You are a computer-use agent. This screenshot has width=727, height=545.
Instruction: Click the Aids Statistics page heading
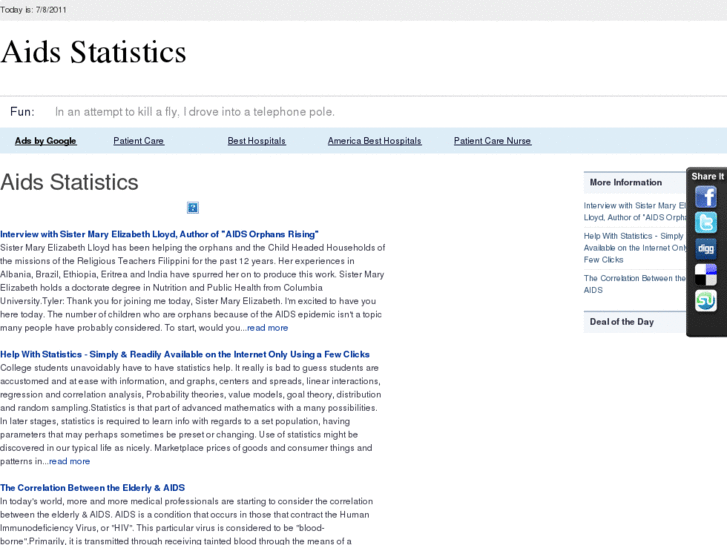click(x=69, y=182)
